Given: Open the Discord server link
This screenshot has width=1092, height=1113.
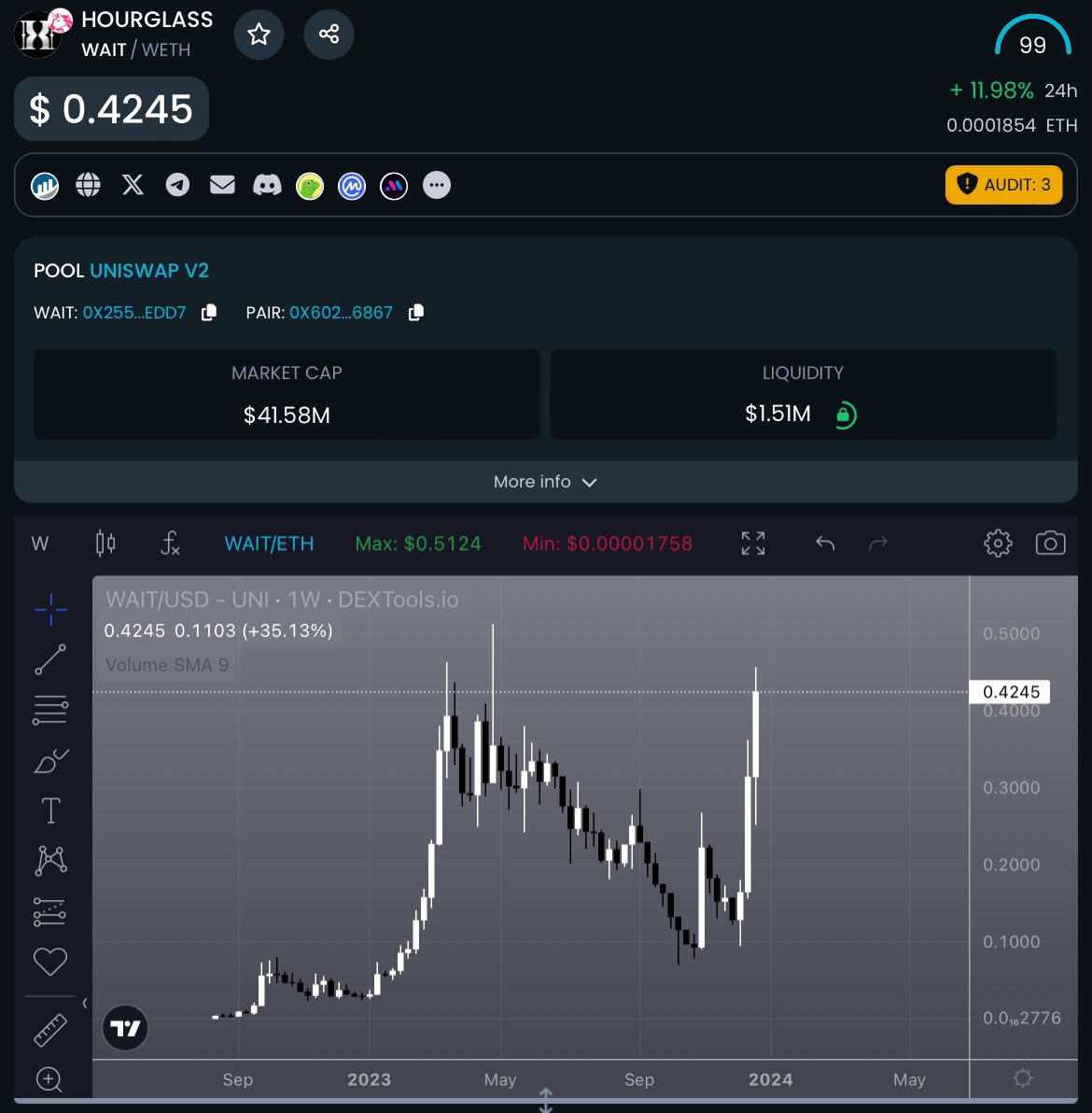Looking at the screenshot, I should click(267, 185).
